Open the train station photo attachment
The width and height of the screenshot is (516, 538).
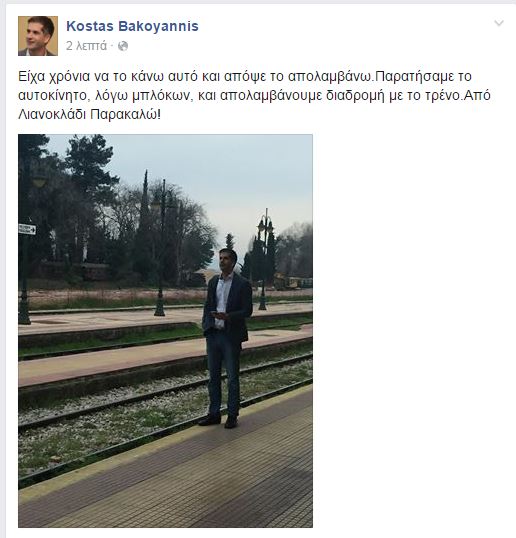click(165, 331)
